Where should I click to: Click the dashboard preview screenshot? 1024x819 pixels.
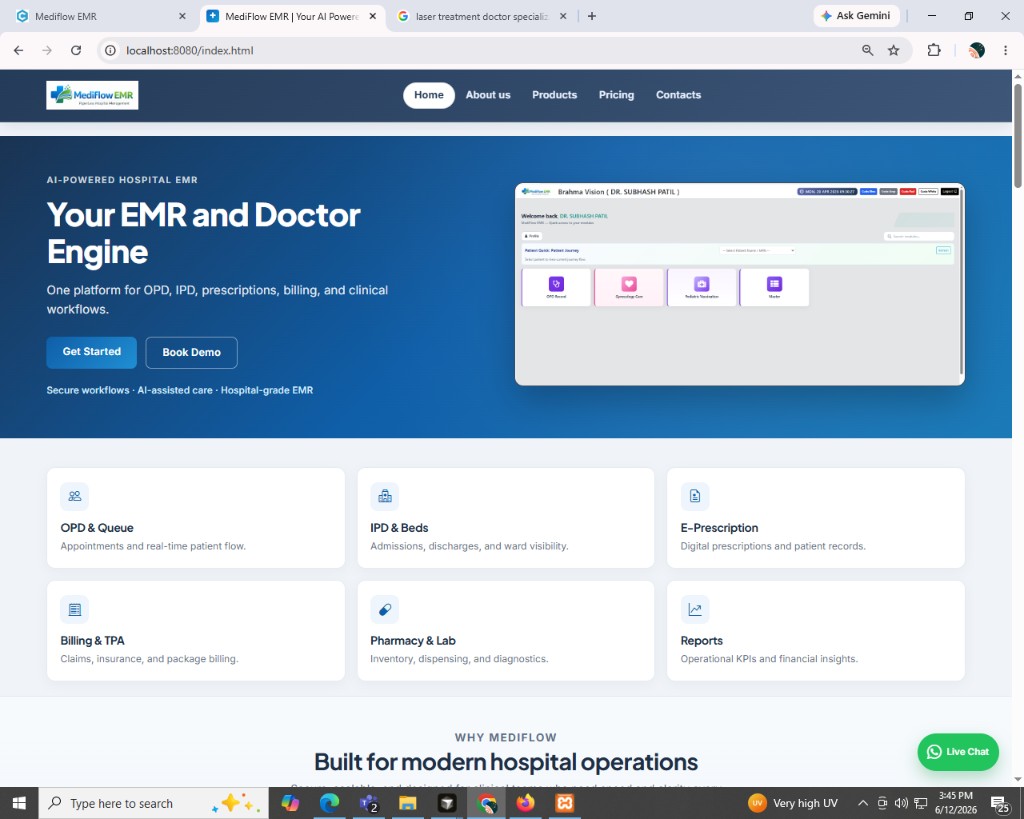[739, 284]
